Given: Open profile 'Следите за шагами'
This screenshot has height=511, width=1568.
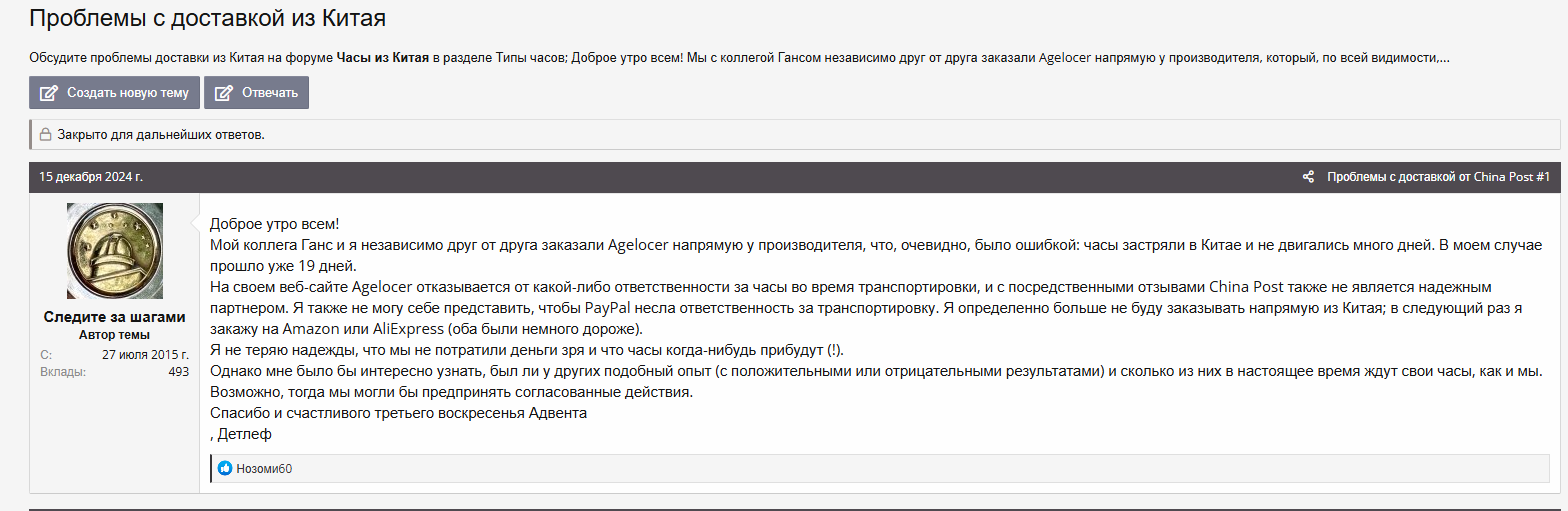Looking at the screenshot, I should click(114, 317).
